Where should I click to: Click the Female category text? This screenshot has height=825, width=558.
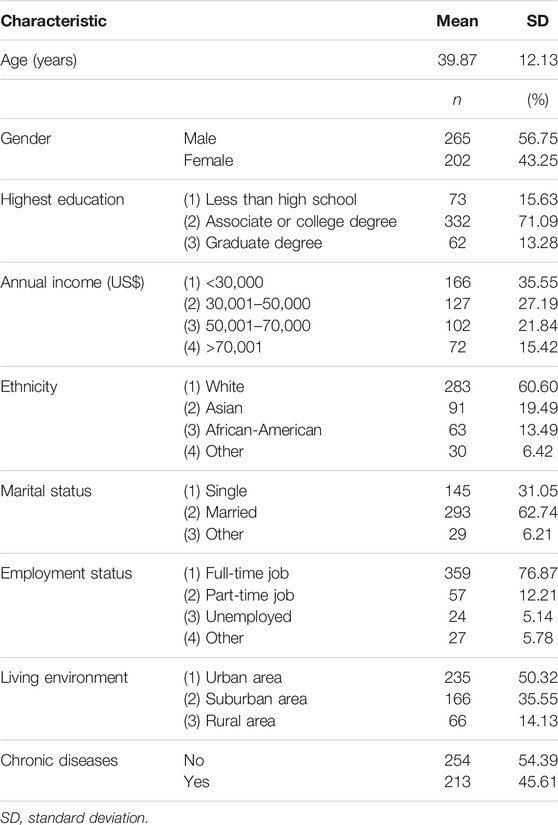(x=208, y=160)
